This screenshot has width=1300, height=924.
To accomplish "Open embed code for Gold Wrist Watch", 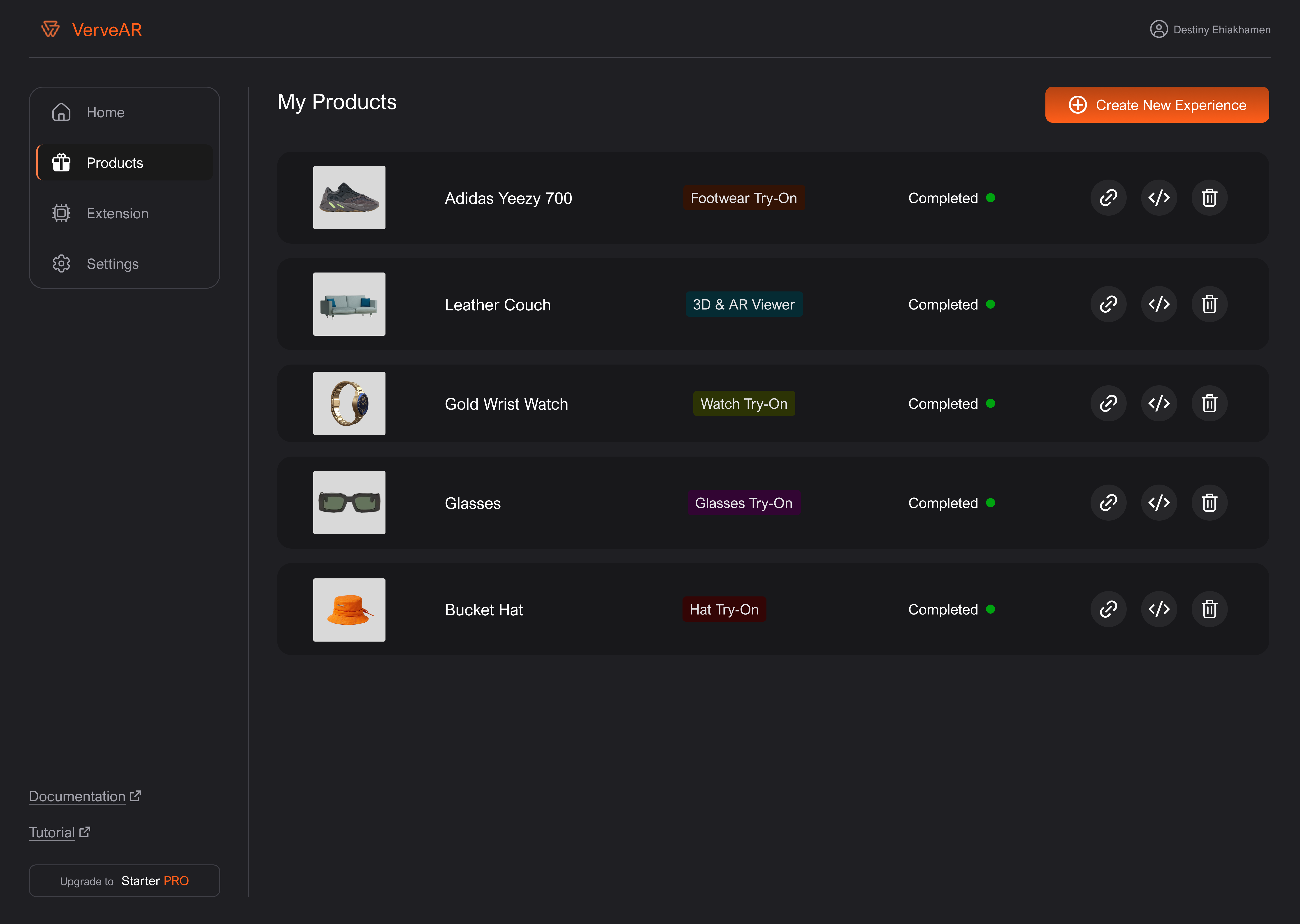I will [1159, 403].
